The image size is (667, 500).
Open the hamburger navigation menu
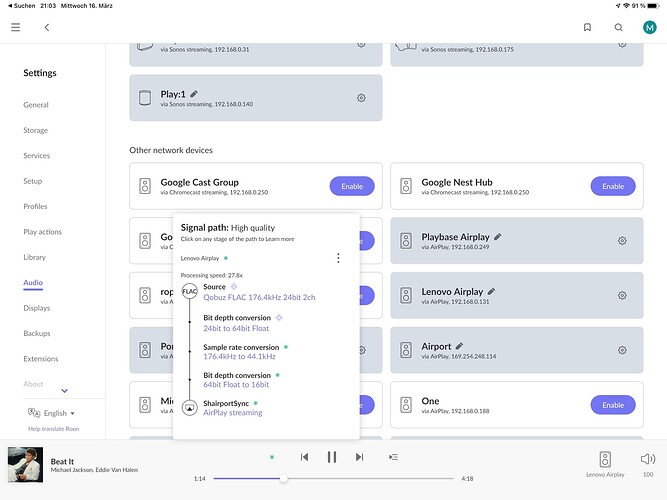pyautogui.click(x=16, y=27)
